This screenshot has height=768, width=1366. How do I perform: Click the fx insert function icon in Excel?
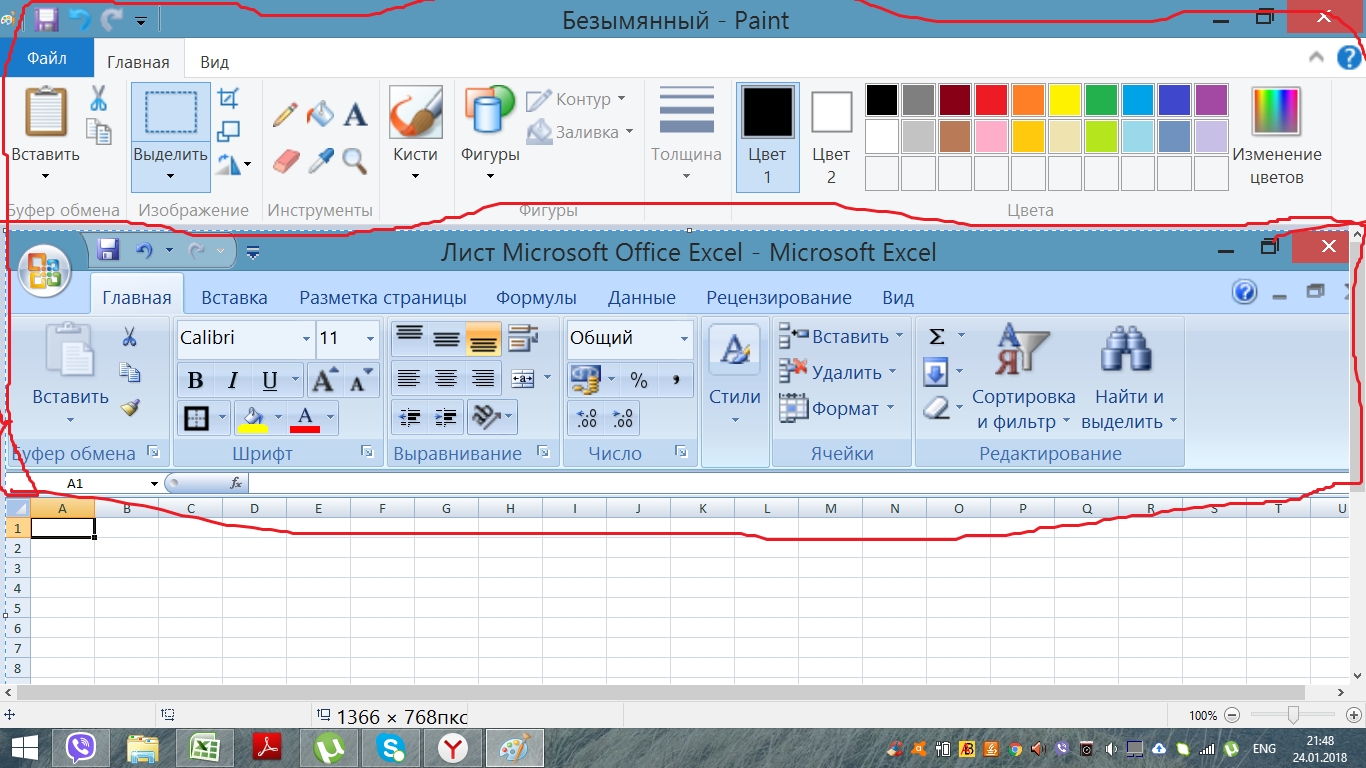point(236,483)
